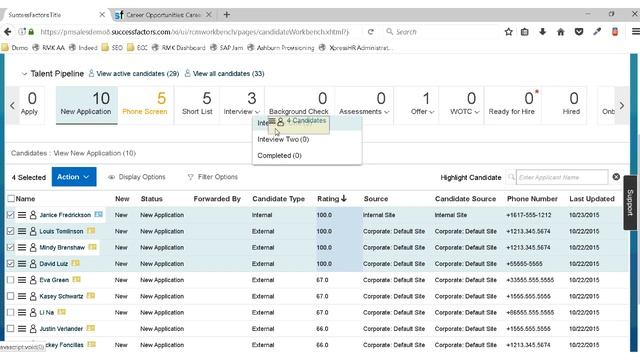The width and height of the screenshot is (640, 360).
Task: Click the bookmarks list icon in toolbar
Action: click(524, 32)
